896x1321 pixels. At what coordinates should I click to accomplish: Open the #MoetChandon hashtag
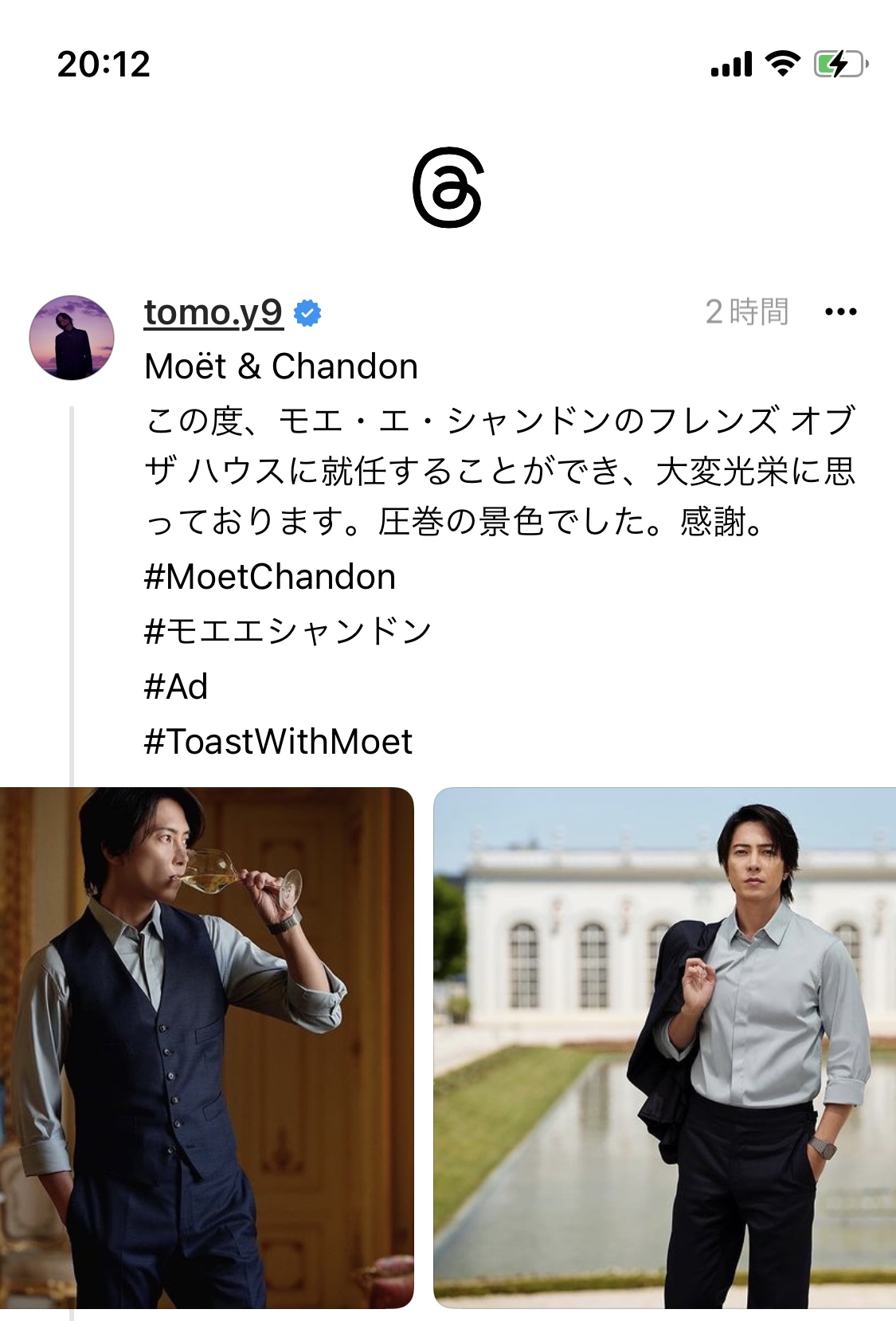click(x=269, y=577)
